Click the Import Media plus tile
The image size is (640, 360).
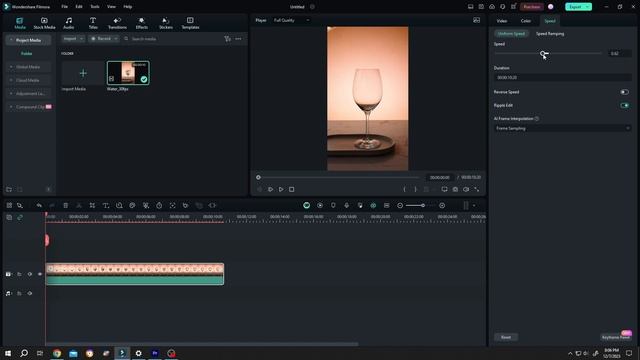83,73
